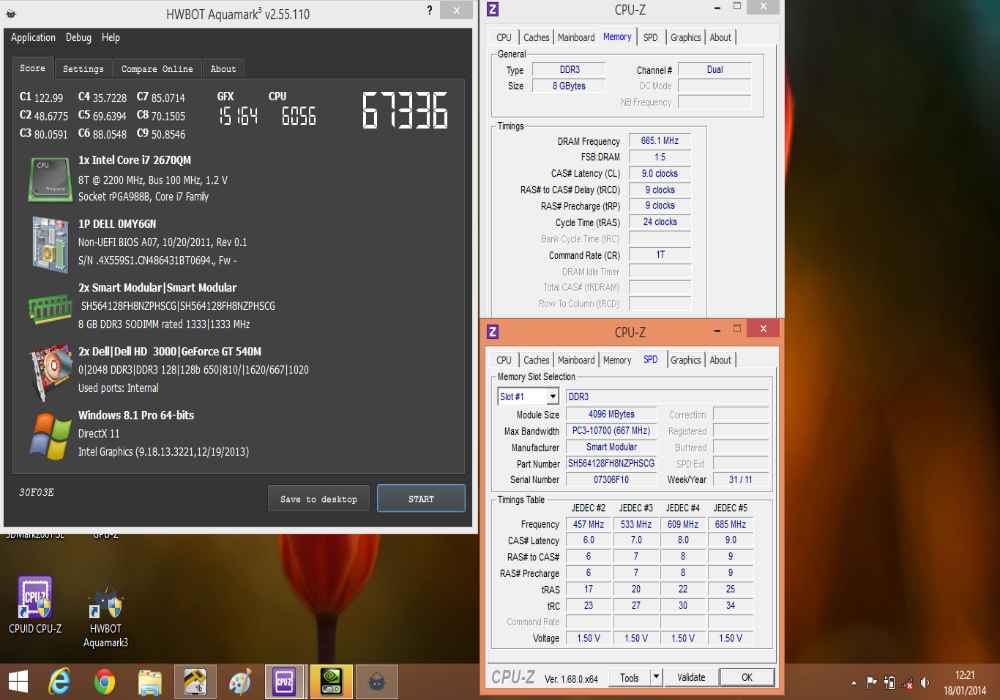The image size is (1000, 700).
Task: Click the Tools button in CPU-Z
Action: pos(629,678)
